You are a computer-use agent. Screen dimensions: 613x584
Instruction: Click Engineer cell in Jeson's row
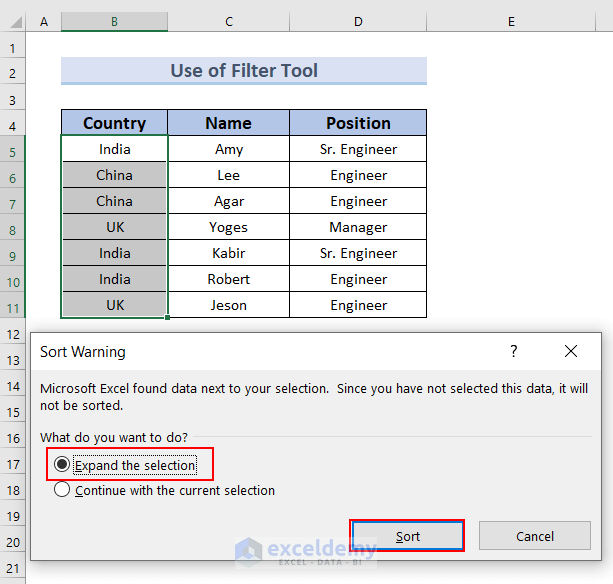358,305
